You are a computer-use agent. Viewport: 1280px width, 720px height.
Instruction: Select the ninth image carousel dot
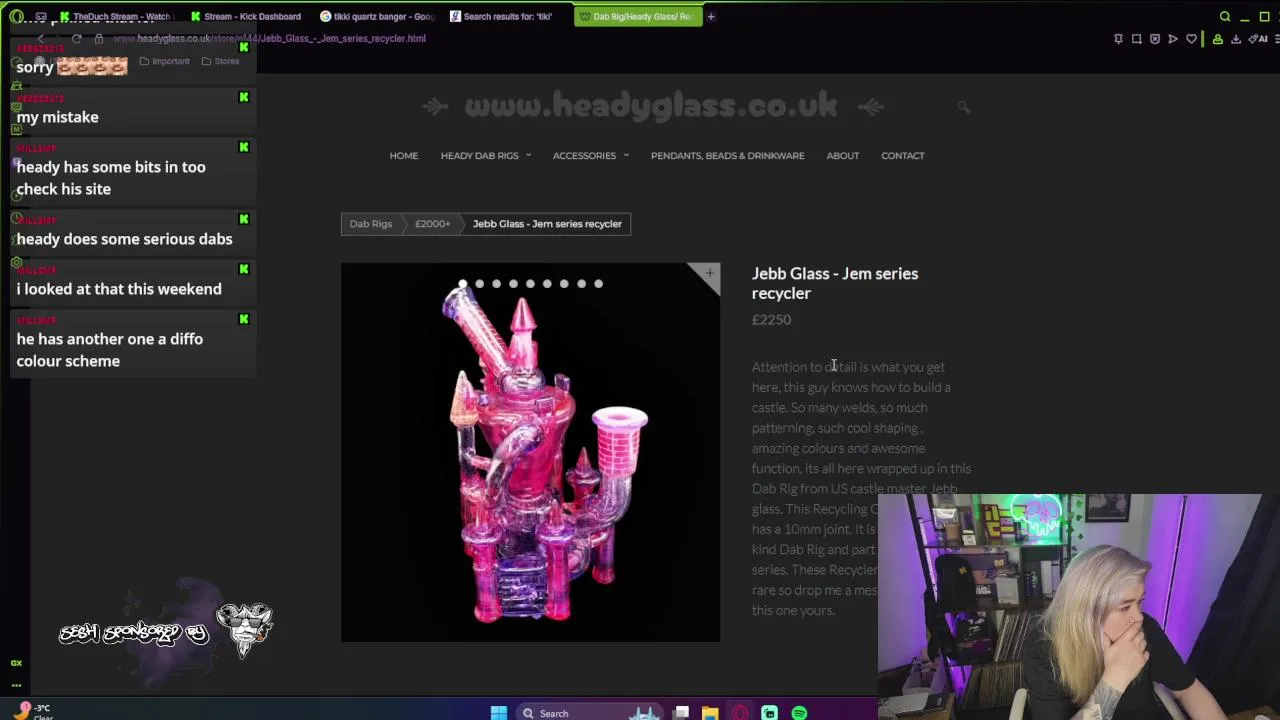pos(598,284)
